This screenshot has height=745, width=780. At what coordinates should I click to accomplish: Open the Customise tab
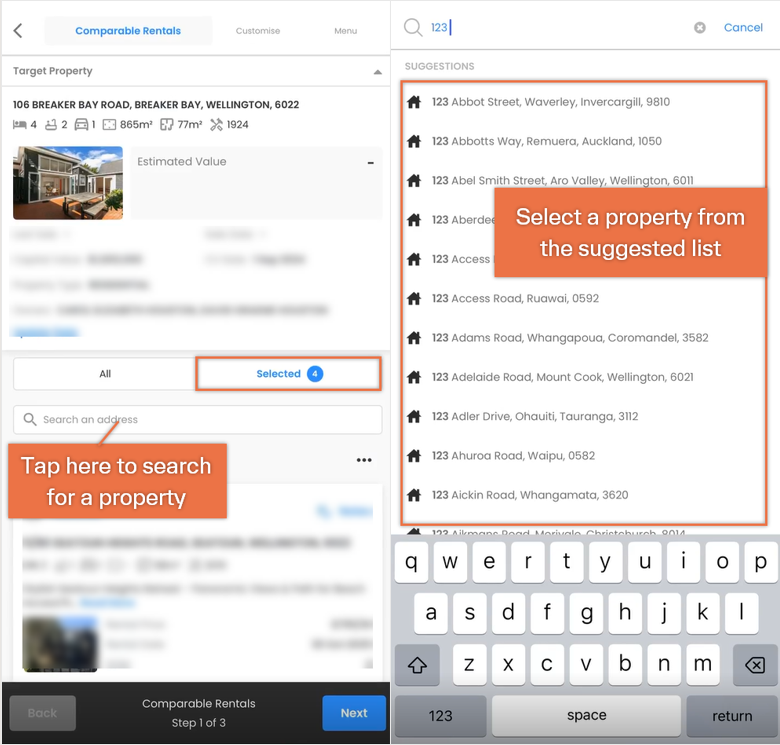click(258, 31)
